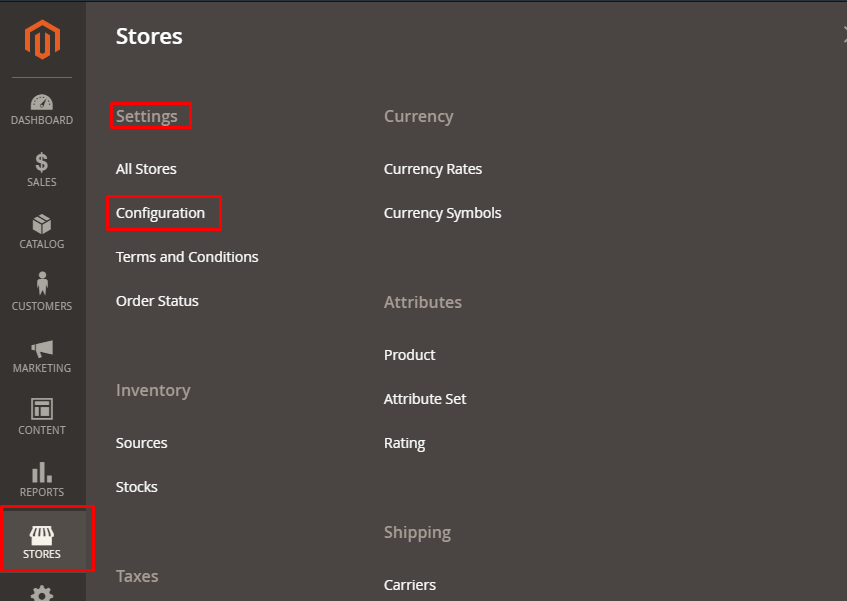Image resolution: width=847 pixels, height=601 pixels.
Task: Open inventory Sources link
Action: pyautogui.click(x=142, y=443)
